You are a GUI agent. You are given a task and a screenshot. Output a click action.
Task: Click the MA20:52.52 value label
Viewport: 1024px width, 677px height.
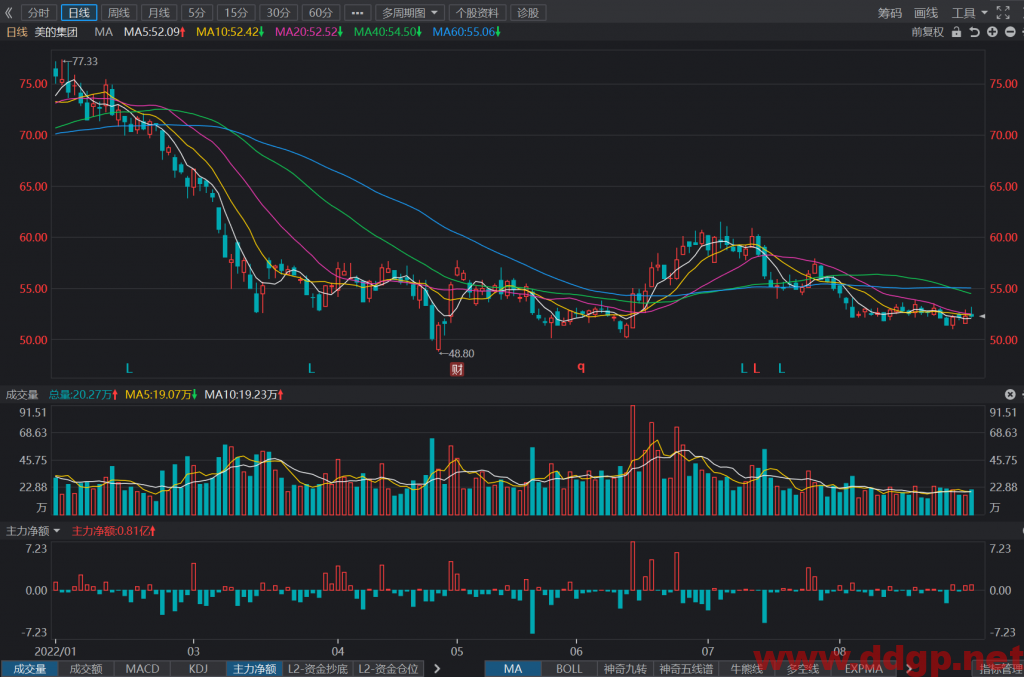[x=309, y=32]
